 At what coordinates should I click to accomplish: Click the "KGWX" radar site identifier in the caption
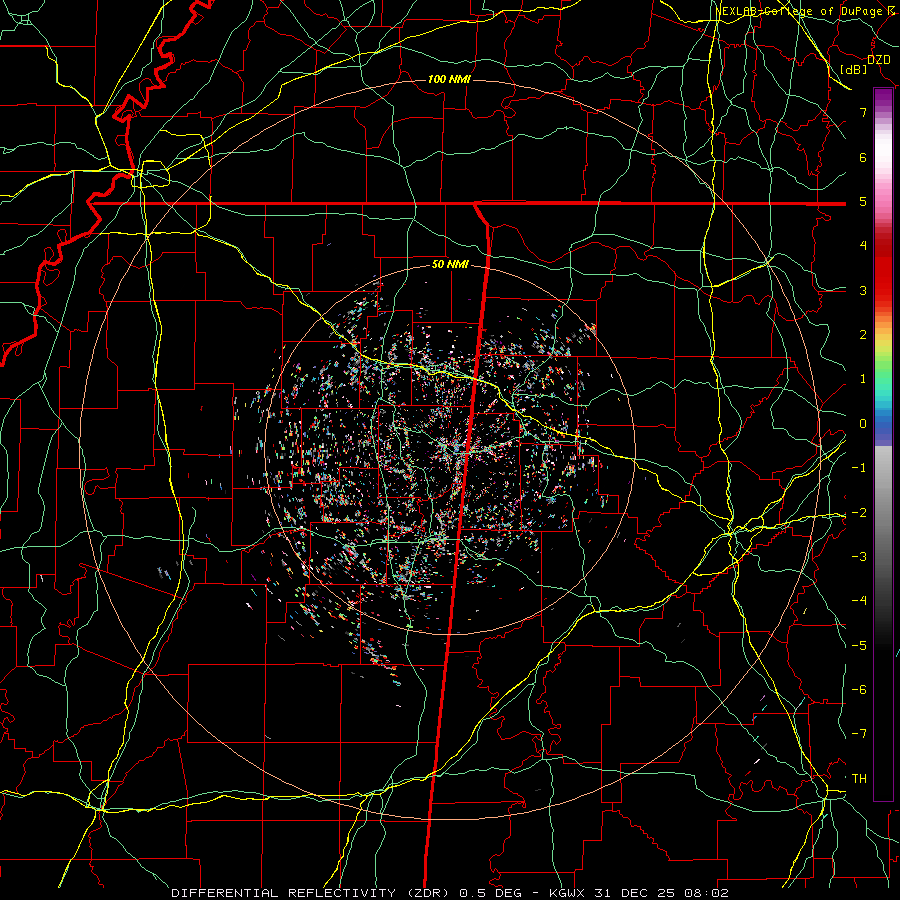(567, 893)
